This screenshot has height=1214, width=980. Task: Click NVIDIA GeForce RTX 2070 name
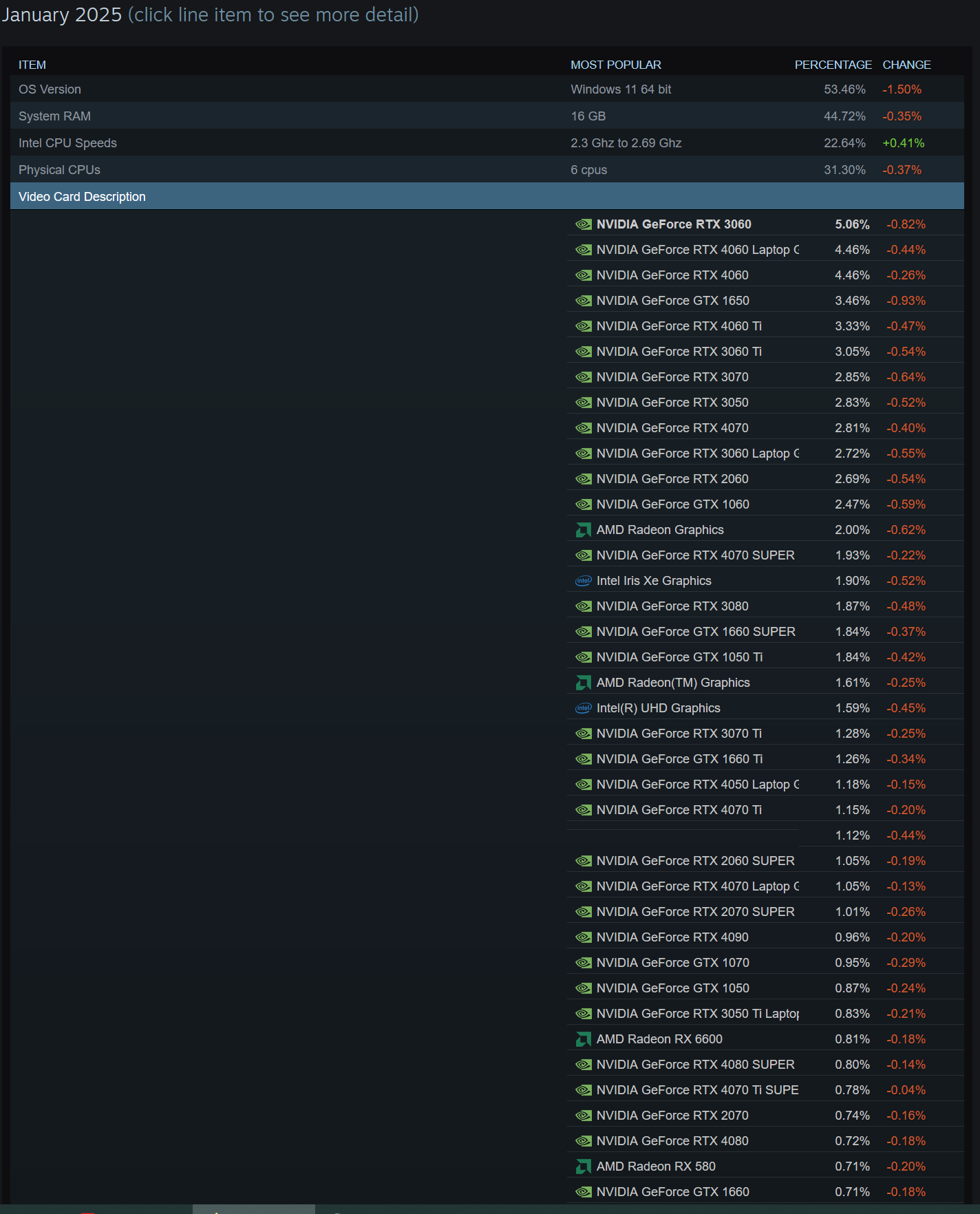pyautogui.click(x=672, y=1116)
